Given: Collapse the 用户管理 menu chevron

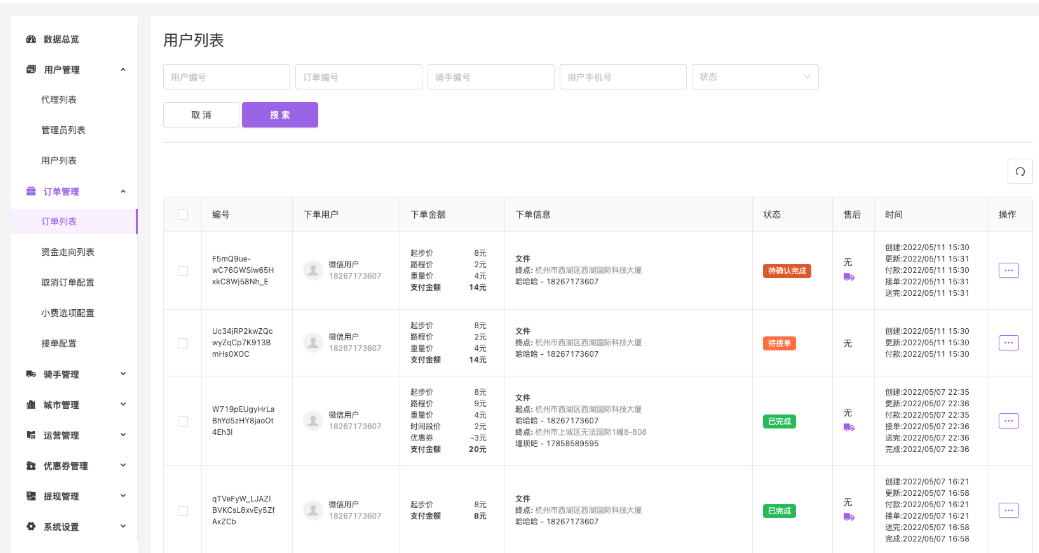Looking at the screenshot, I should click(x=123, y=70).
